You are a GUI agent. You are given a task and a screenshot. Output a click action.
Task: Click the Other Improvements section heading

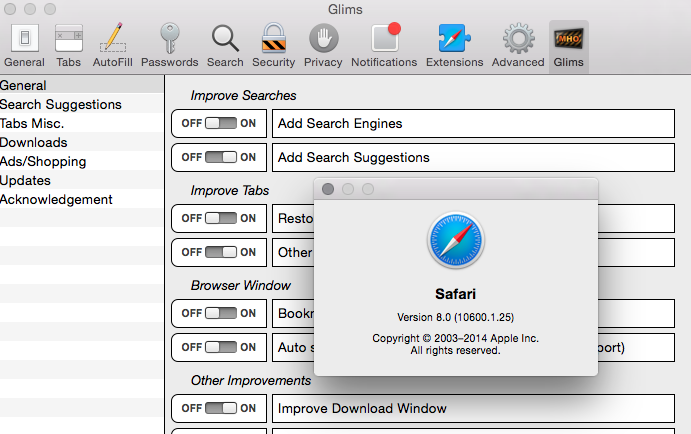(x=251, y=380)
